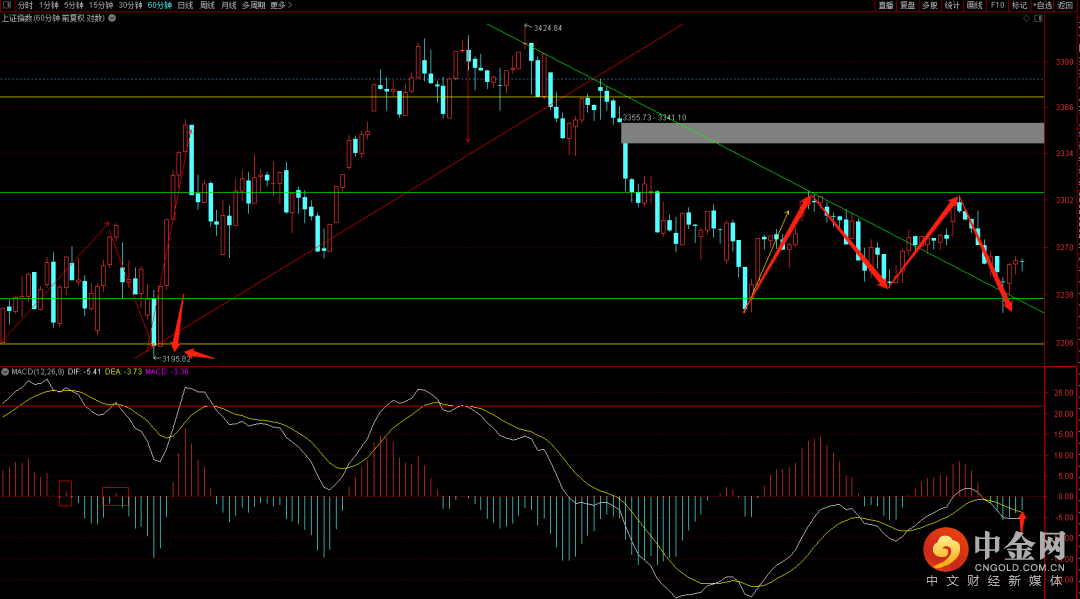1080x599 pixels.
Task: Select the 30分钟 period tab
Action: point(130,5)
